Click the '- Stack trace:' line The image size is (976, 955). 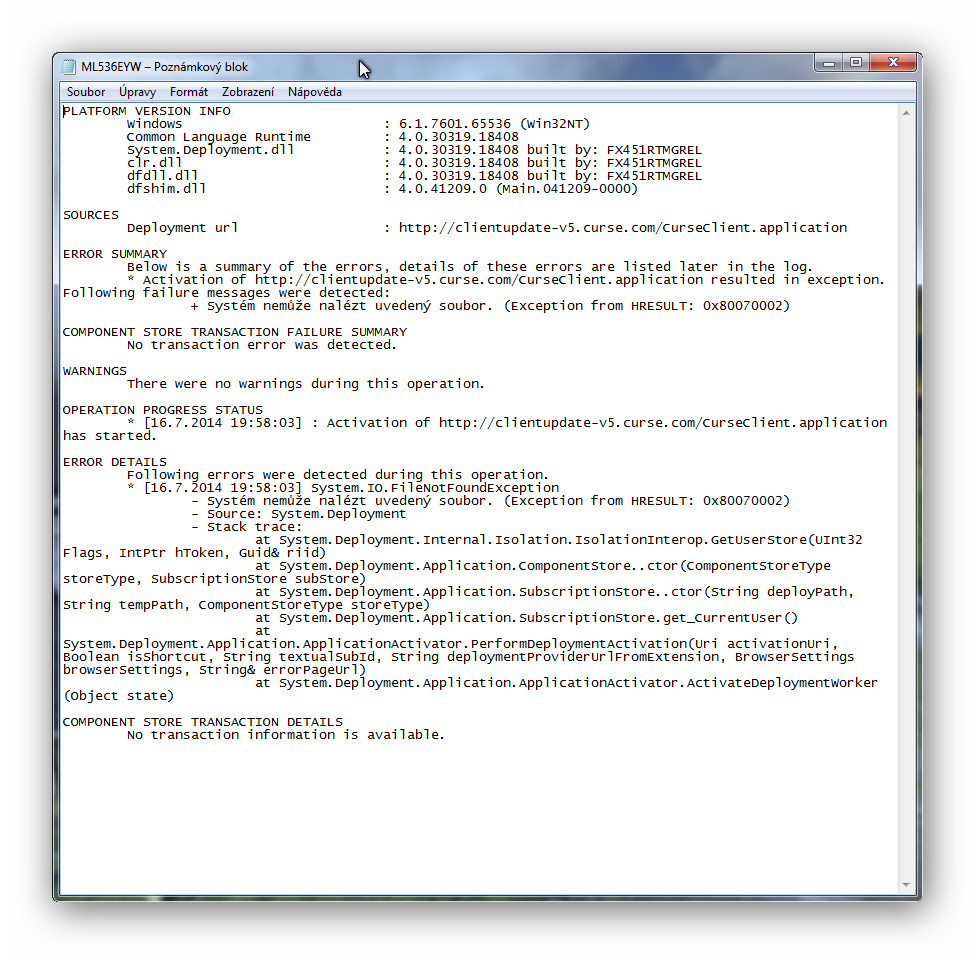(246, 527)
